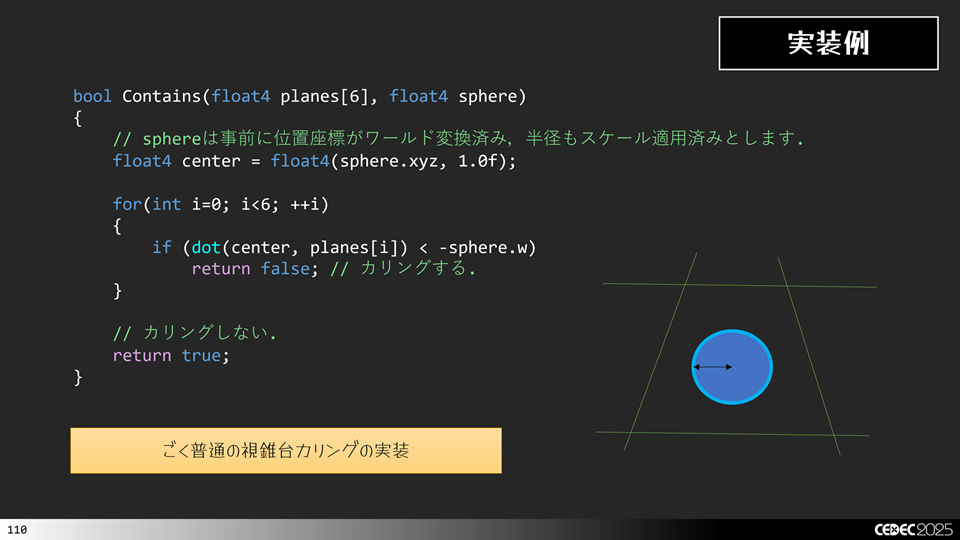
Task: Click the for(int i=0; i<6; ++i) line
Action: pos(220,204)
